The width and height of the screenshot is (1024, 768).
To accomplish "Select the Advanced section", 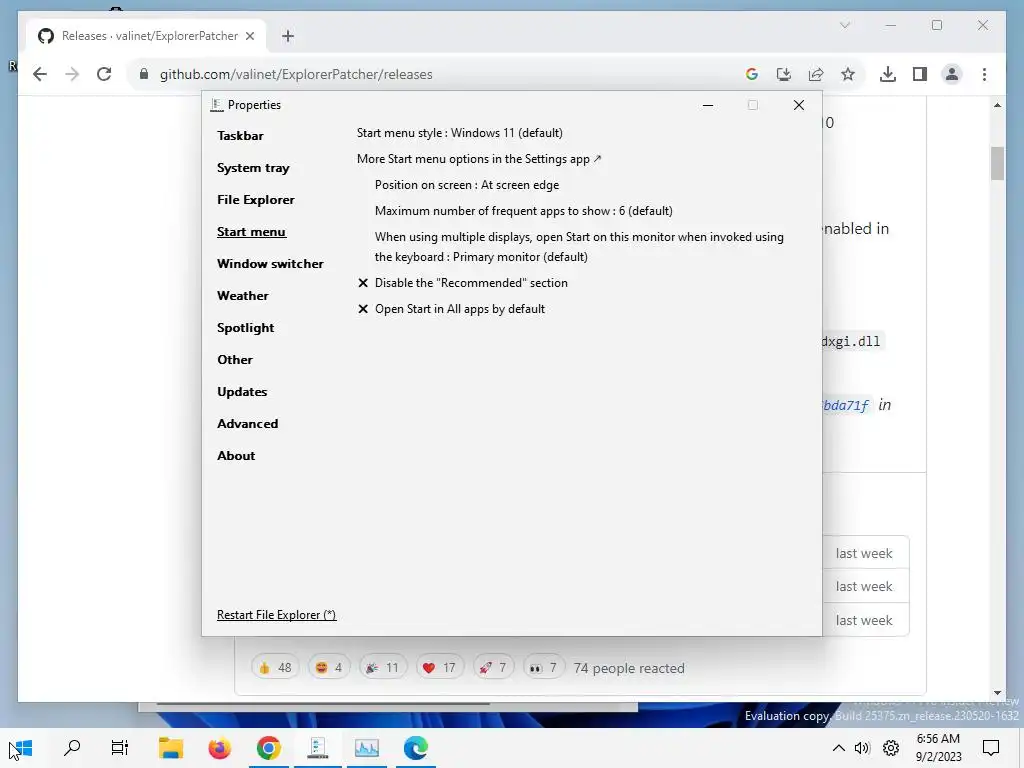I will 248,424.
